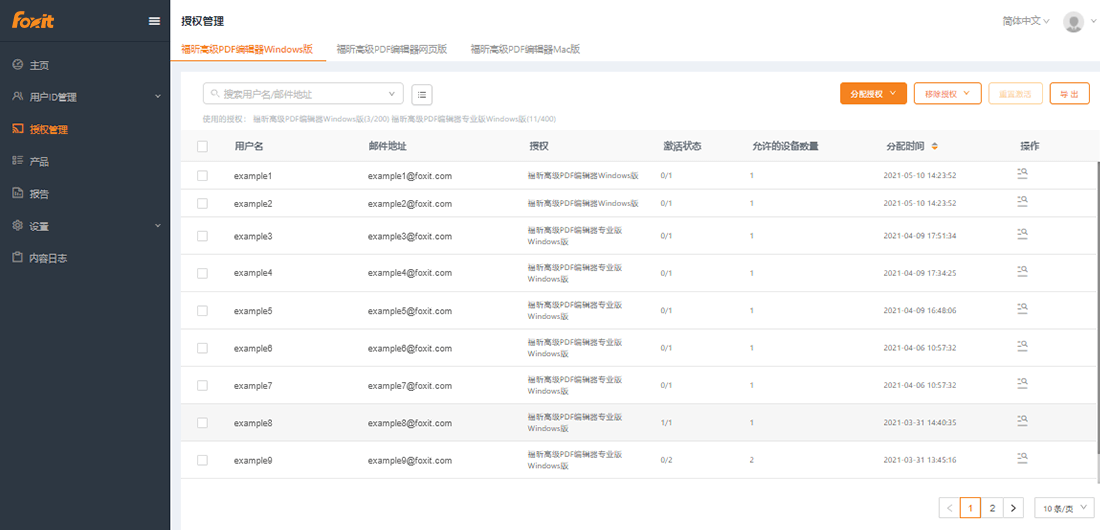View details icon for example6

tap(1022, 347)
